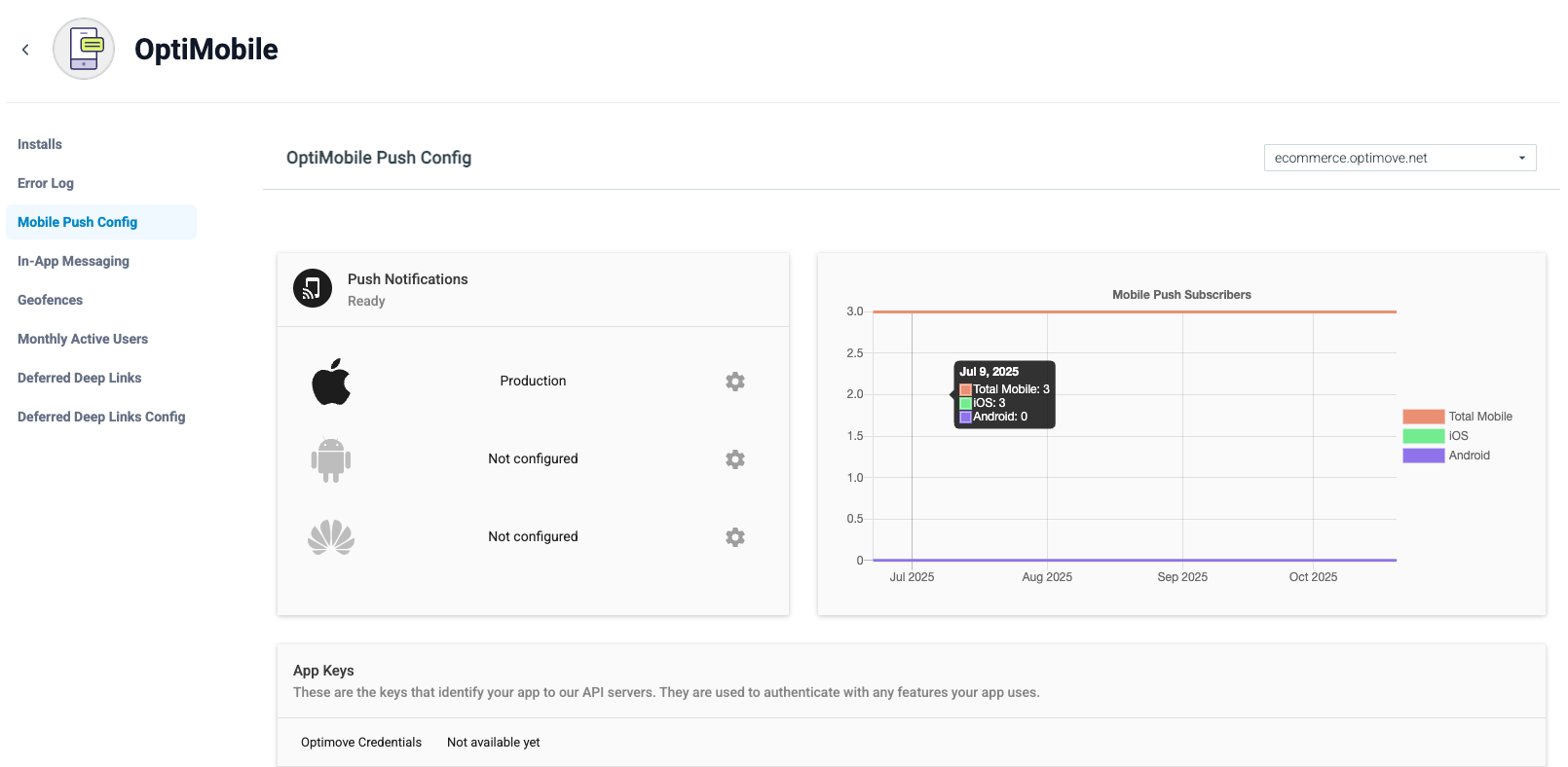1568x767 pixels.
Task: Click the Huawei platform logo
Action: [x=331, y=537]
